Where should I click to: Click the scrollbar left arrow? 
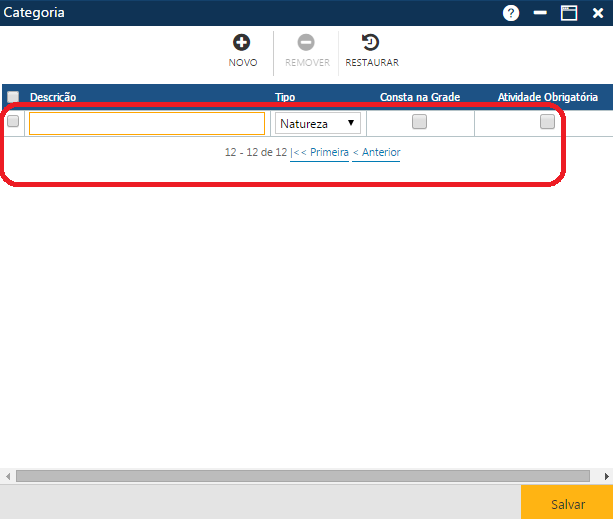pos(8,476)
